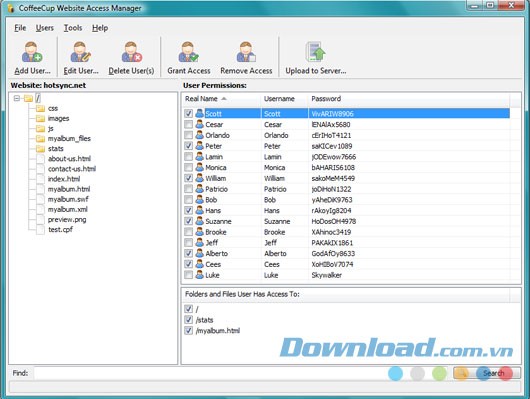Viewport: 530px width, 399px height.
Task: Open the images folder icon
Action: 41,119
